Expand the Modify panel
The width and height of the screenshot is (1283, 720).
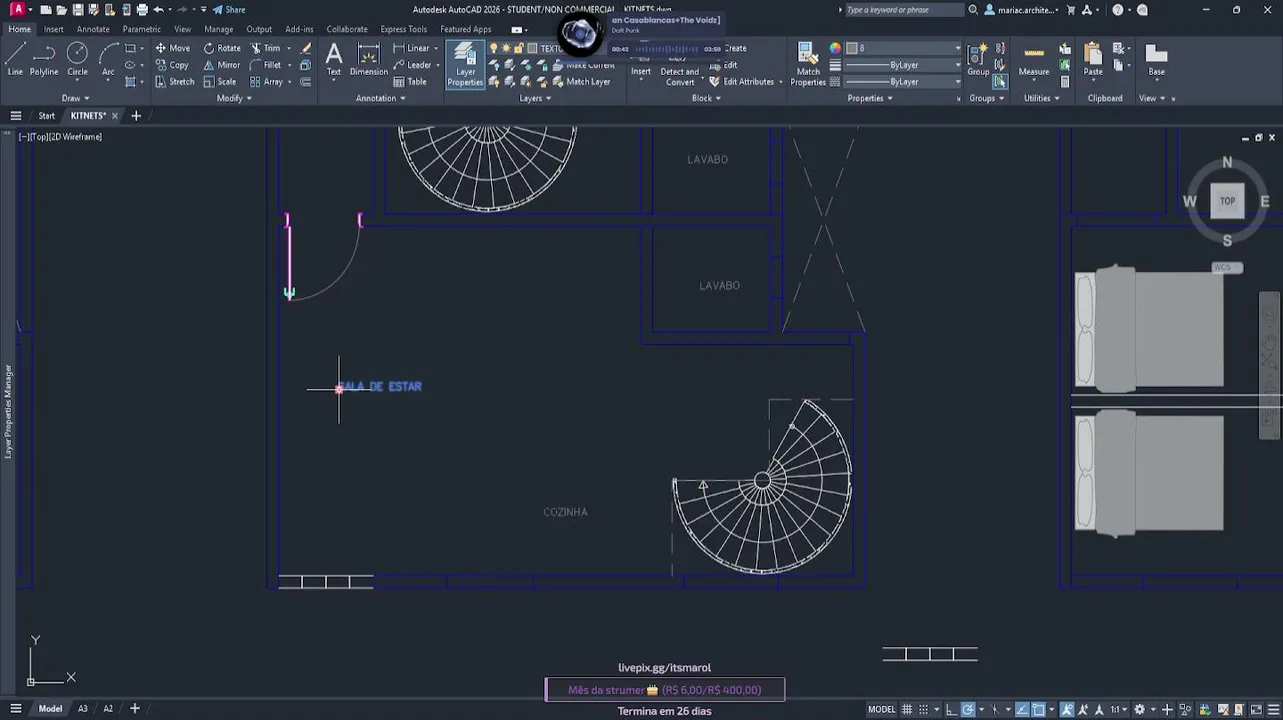click(x=234, y=98)
